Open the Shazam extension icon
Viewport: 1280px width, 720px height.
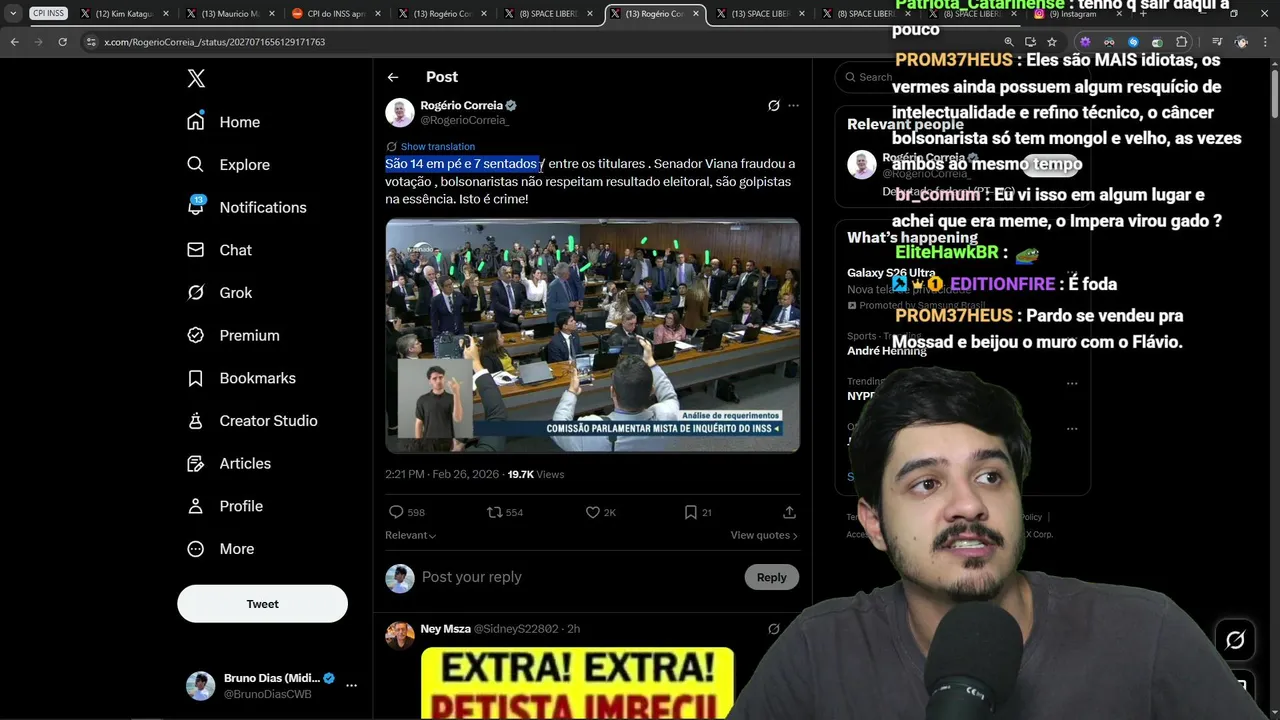(x=1133, y=42)
